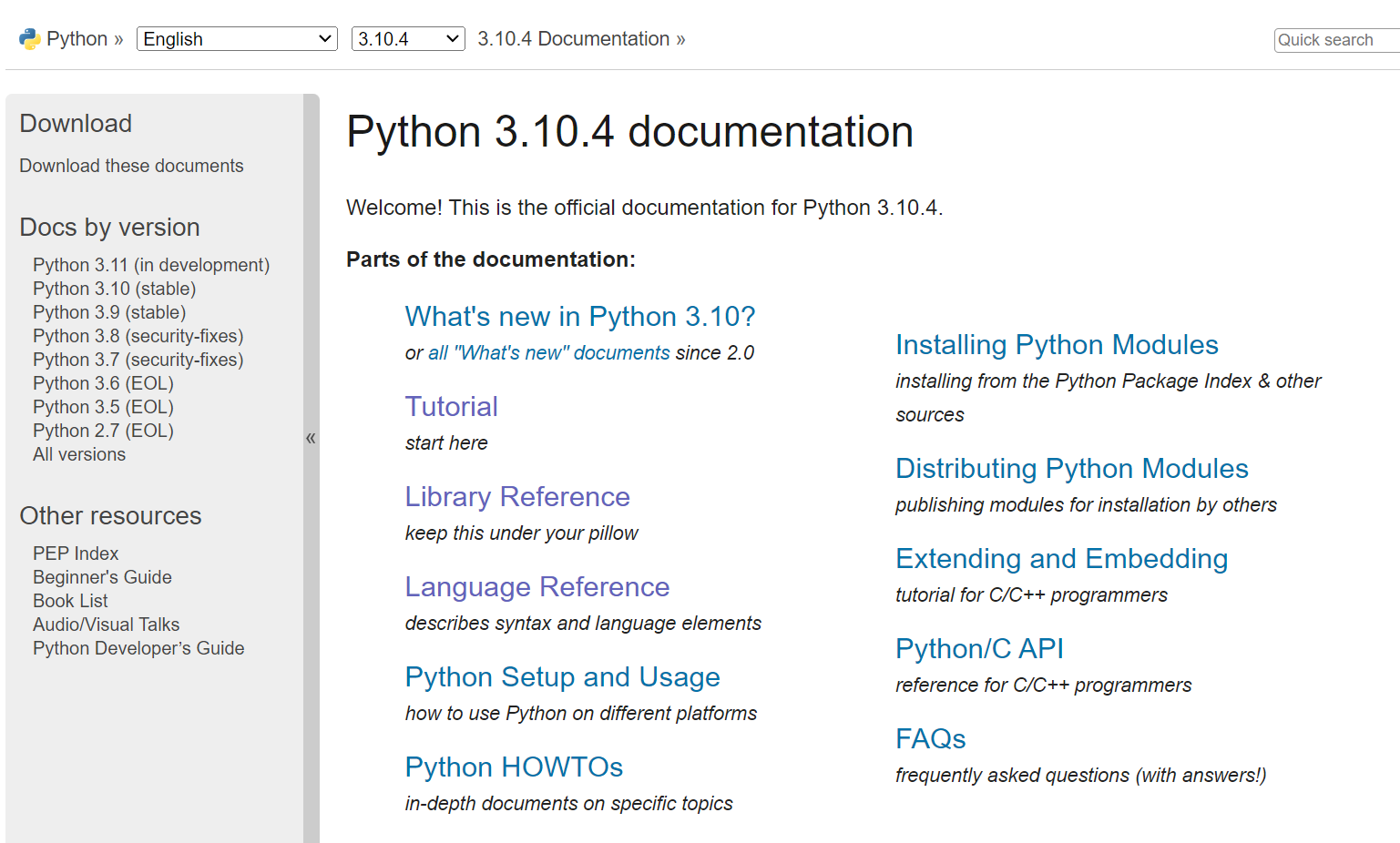The width and height of the screenshot is (1400, 843).
Task: Open the 3.10.4 version dropdown
Action: tap(407, 39)
